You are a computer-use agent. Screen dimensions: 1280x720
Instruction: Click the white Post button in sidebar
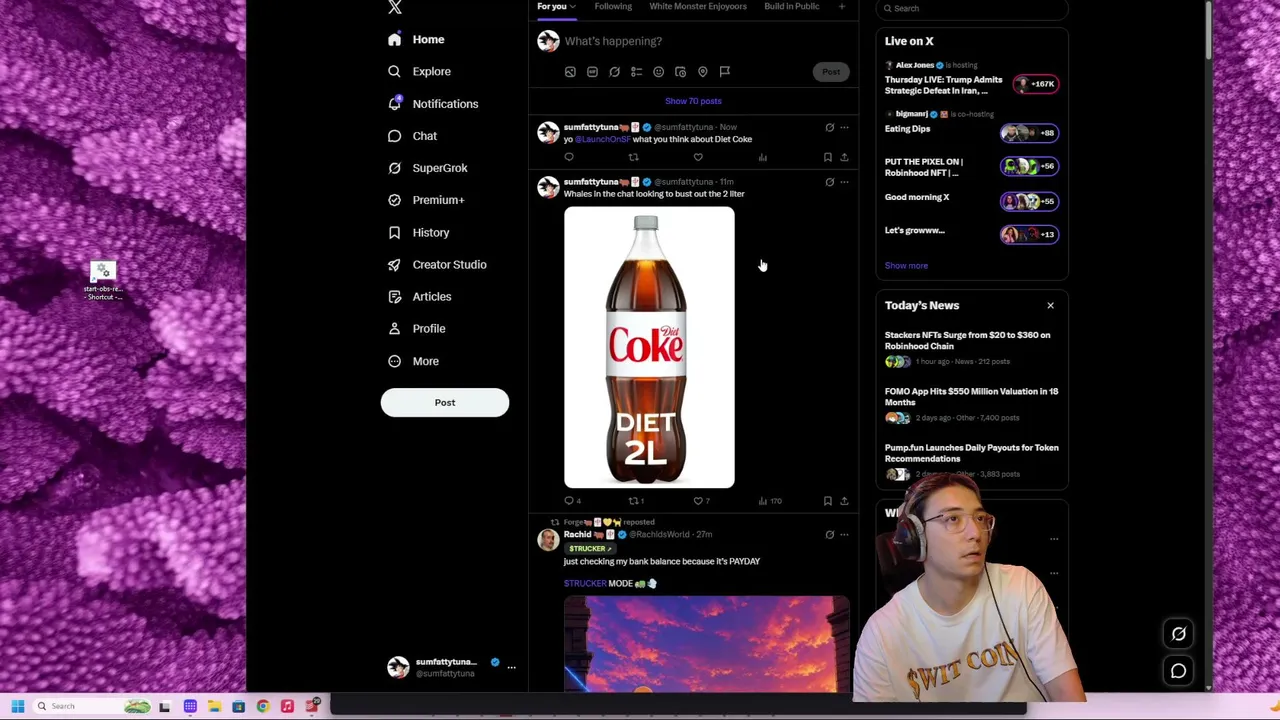coord(445,402)
